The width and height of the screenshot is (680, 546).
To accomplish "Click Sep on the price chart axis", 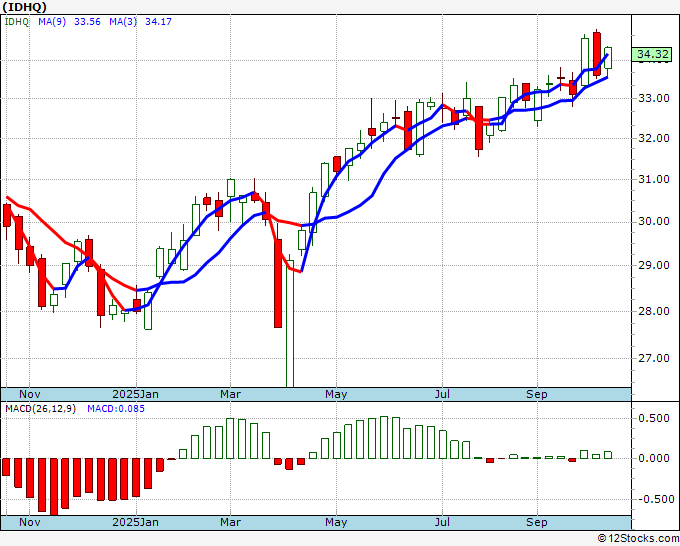I will 536,394.
